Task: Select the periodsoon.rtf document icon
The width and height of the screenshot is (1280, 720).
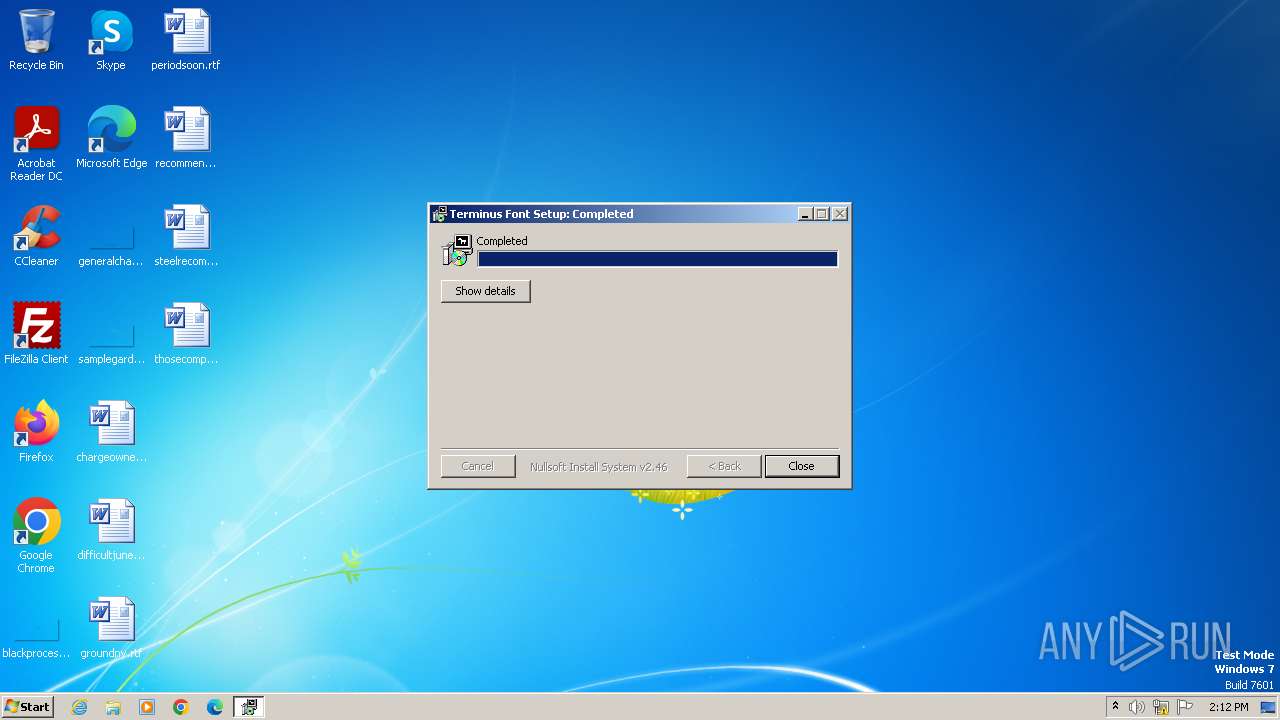Action: click(x=186, y=40)
